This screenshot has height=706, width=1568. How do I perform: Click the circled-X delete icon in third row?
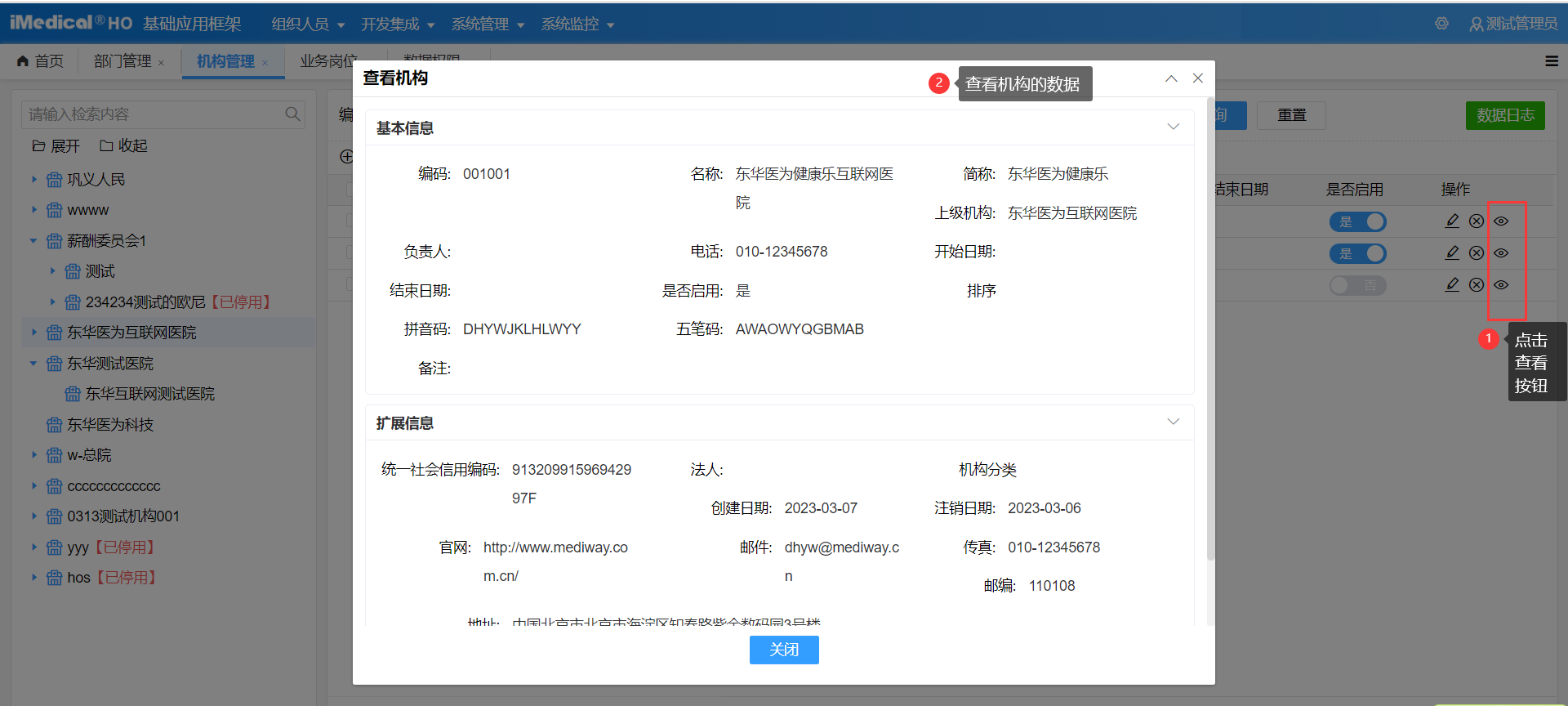1477,284
